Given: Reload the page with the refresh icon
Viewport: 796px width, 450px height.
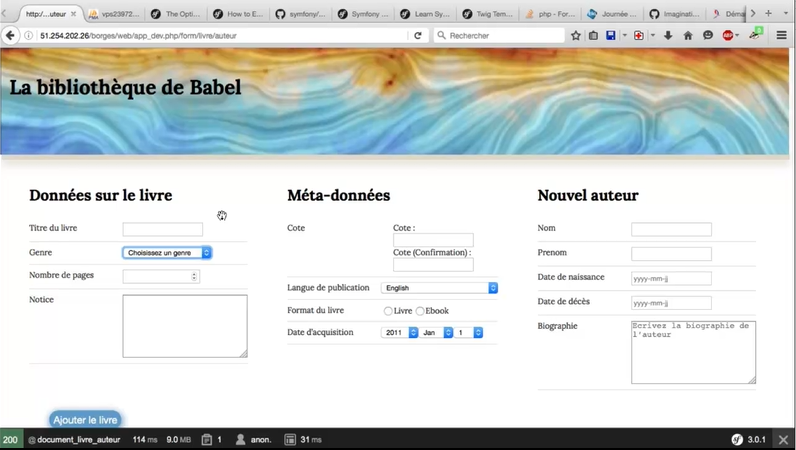Looking at the screenshot, I should click(x=418, y=35).
